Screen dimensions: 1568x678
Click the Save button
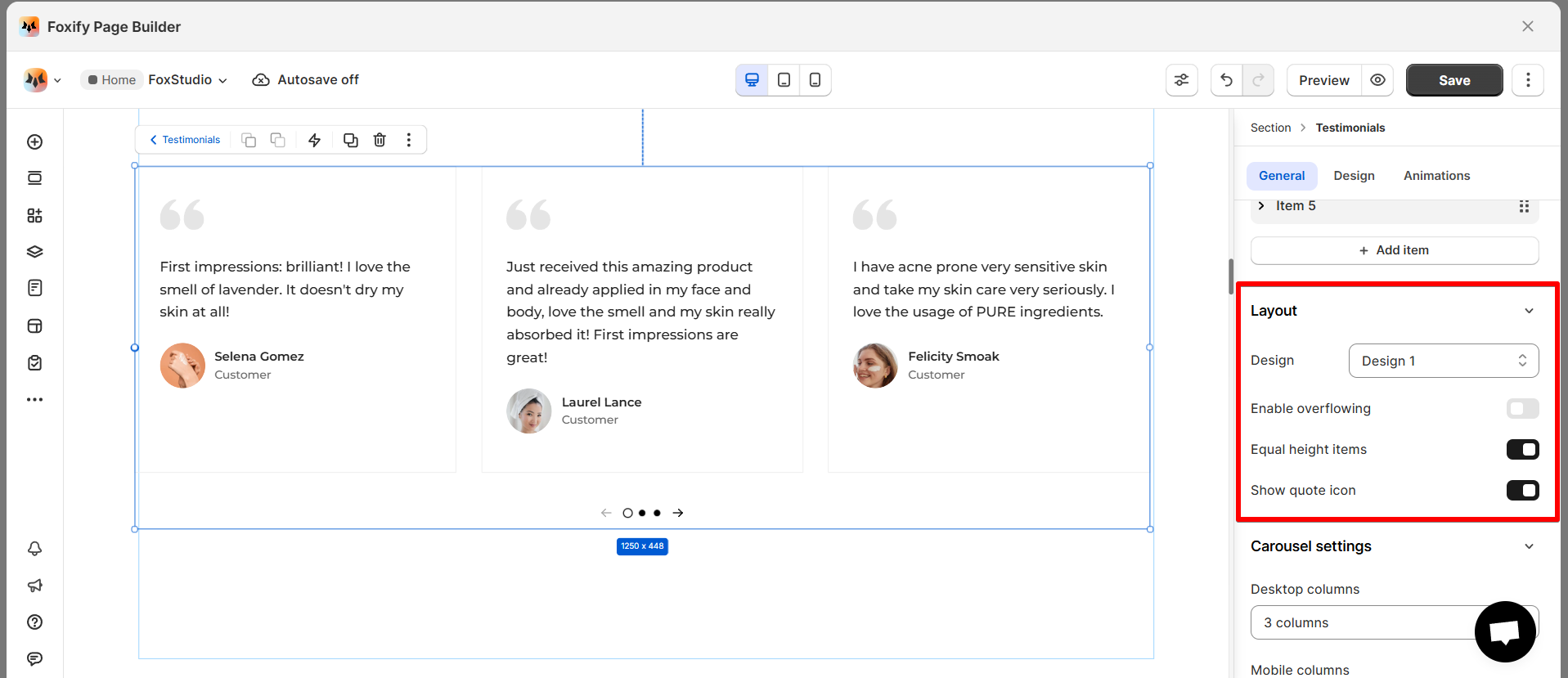point(1454,80)
